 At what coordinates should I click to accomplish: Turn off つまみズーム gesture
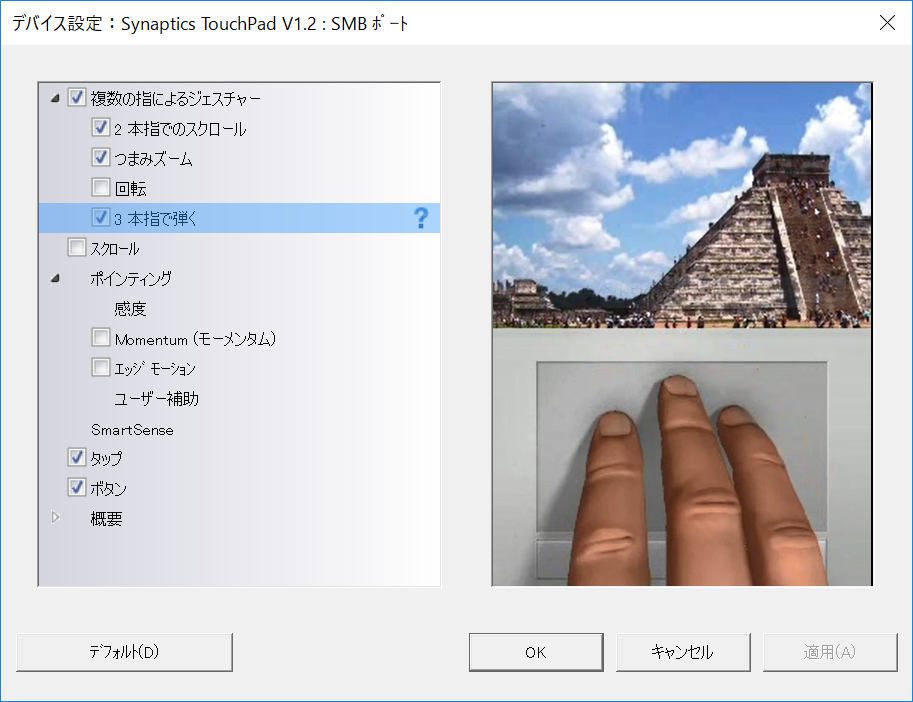[x=100, y=157]
